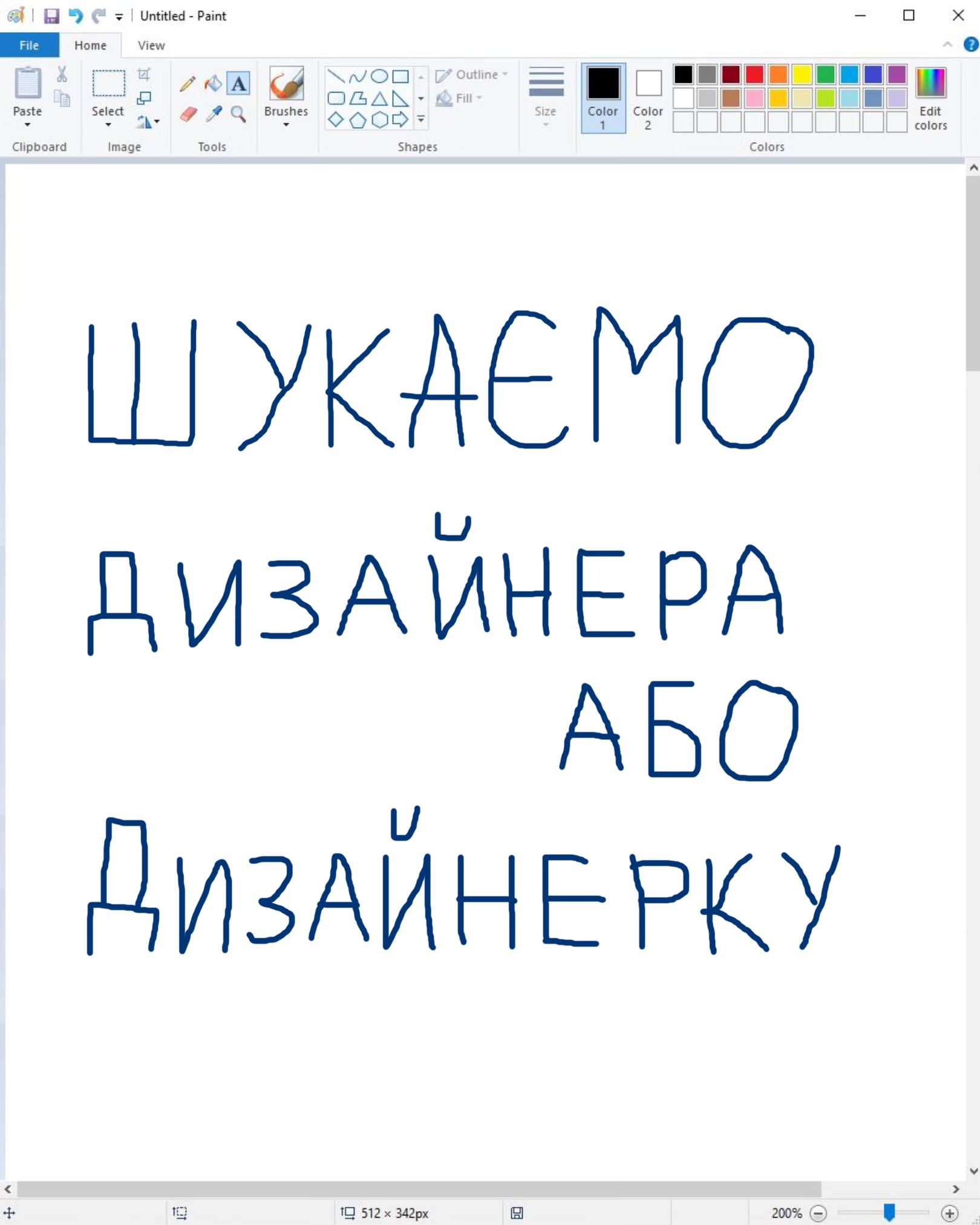
Task: Select the Triangle shape
Action: [379, 98]
